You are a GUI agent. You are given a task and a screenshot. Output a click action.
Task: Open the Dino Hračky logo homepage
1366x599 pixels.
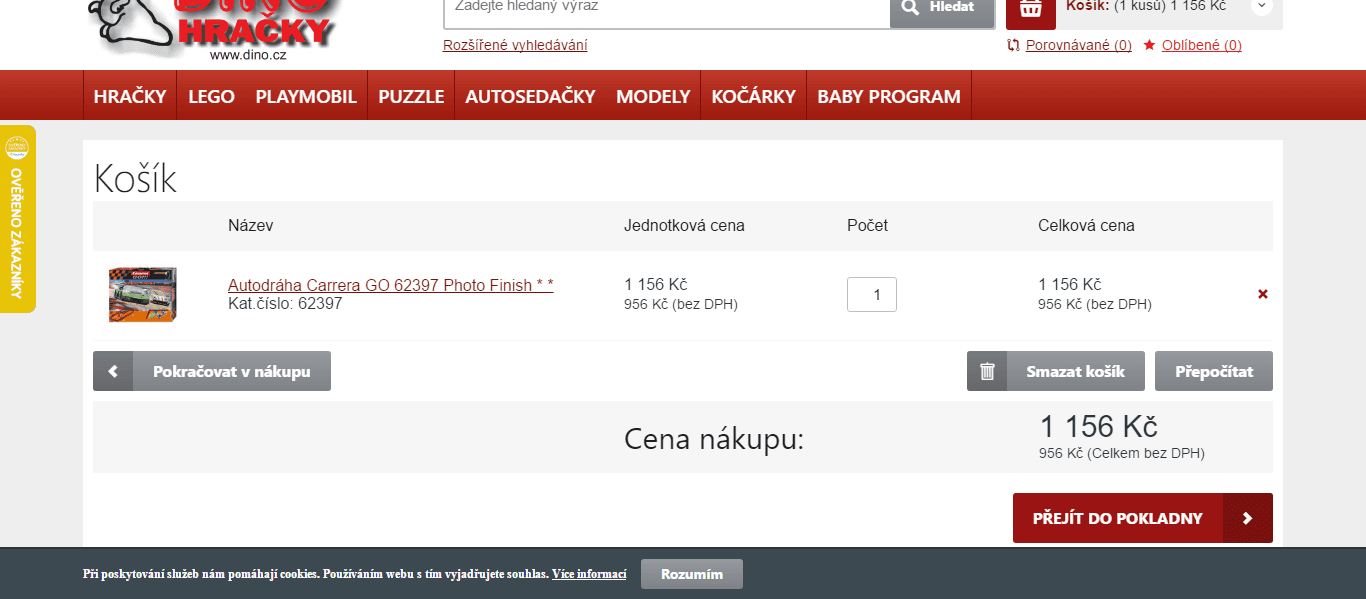coord(214,30)
